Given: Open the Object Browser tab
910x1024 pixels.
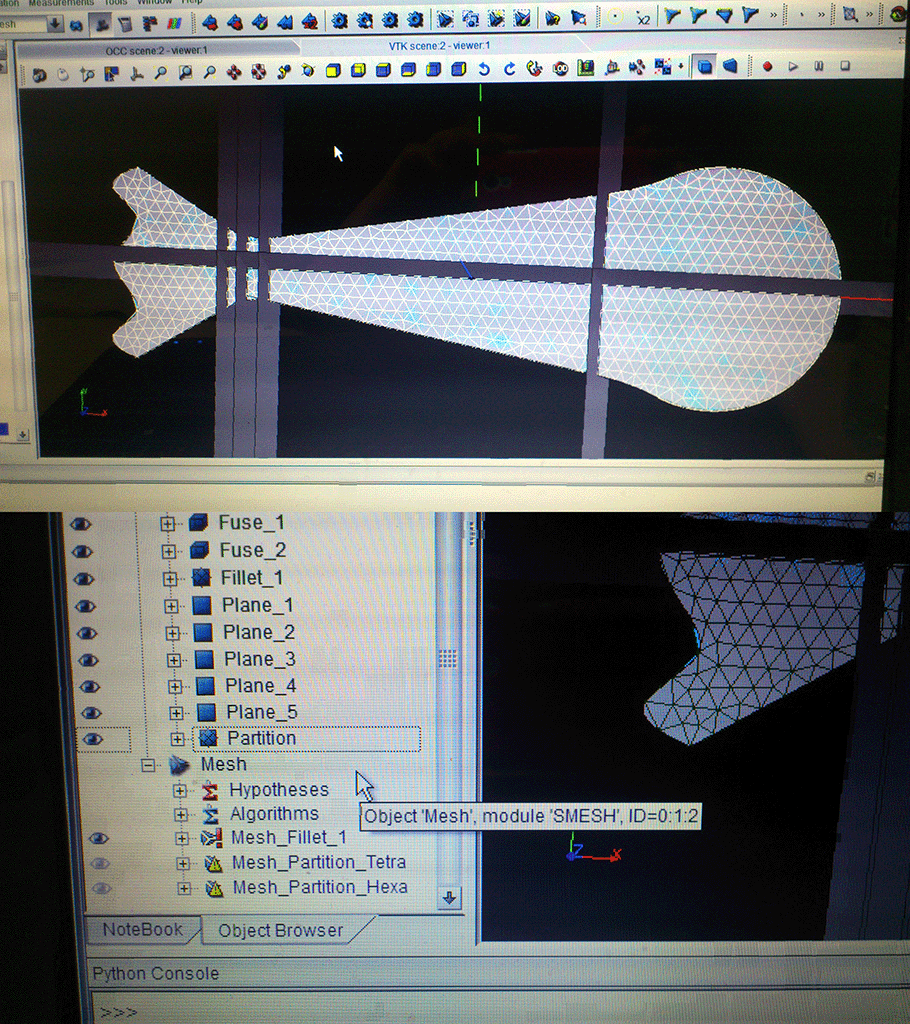Looking at the screenshot, I should tap(280, 931).
